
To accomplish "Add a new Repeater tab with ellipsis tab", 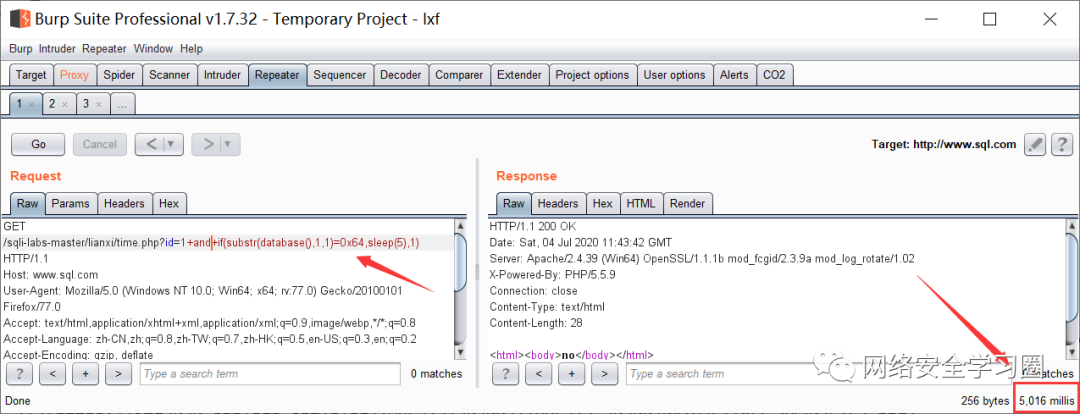I will tap(122, 104).
